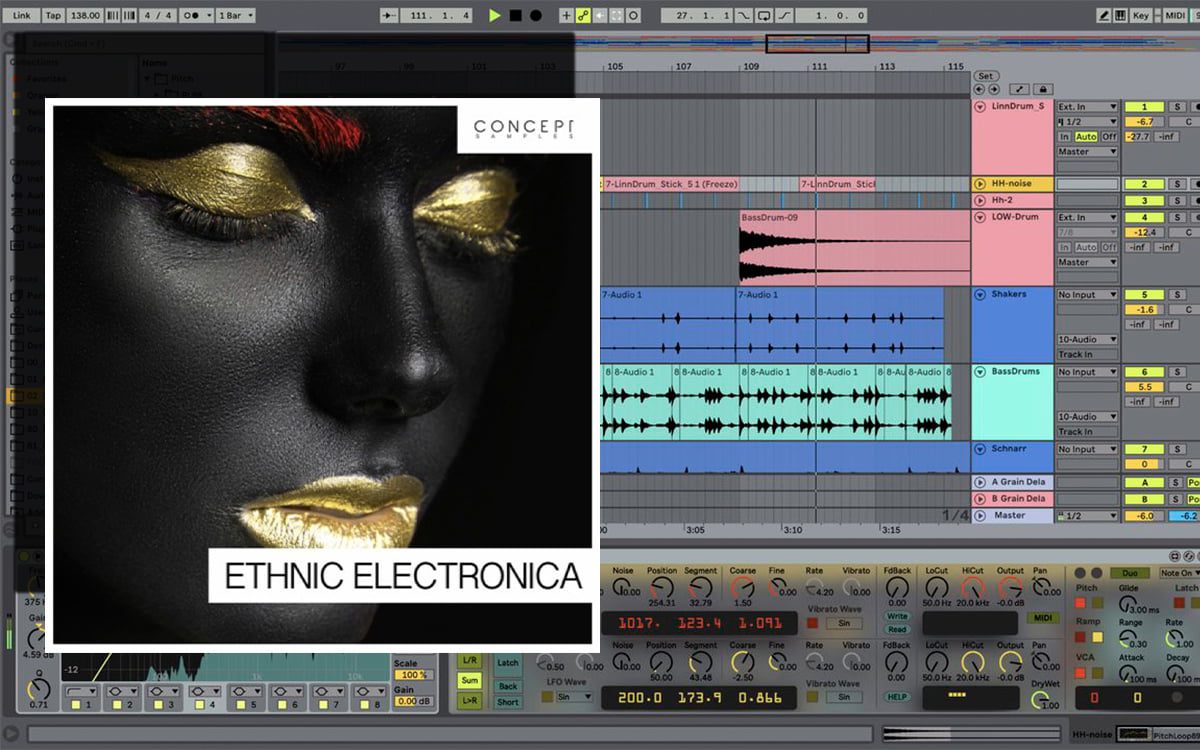This screenshot has width=1200, height=750.
Task: Select the Sum channel mode
Action: click(469, 680)
